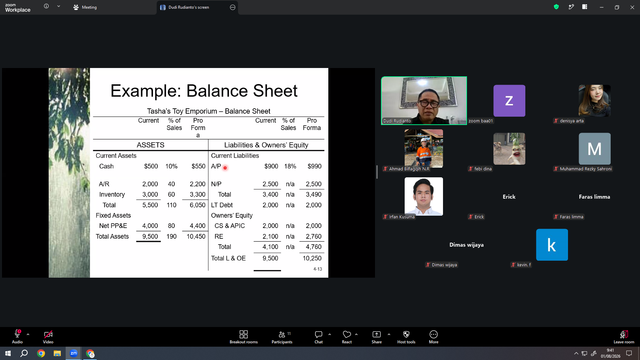The height and width of the screenshot is (360, 640).
Task: Select kevin's blue K avatar
Action: (x=552, y=245)
